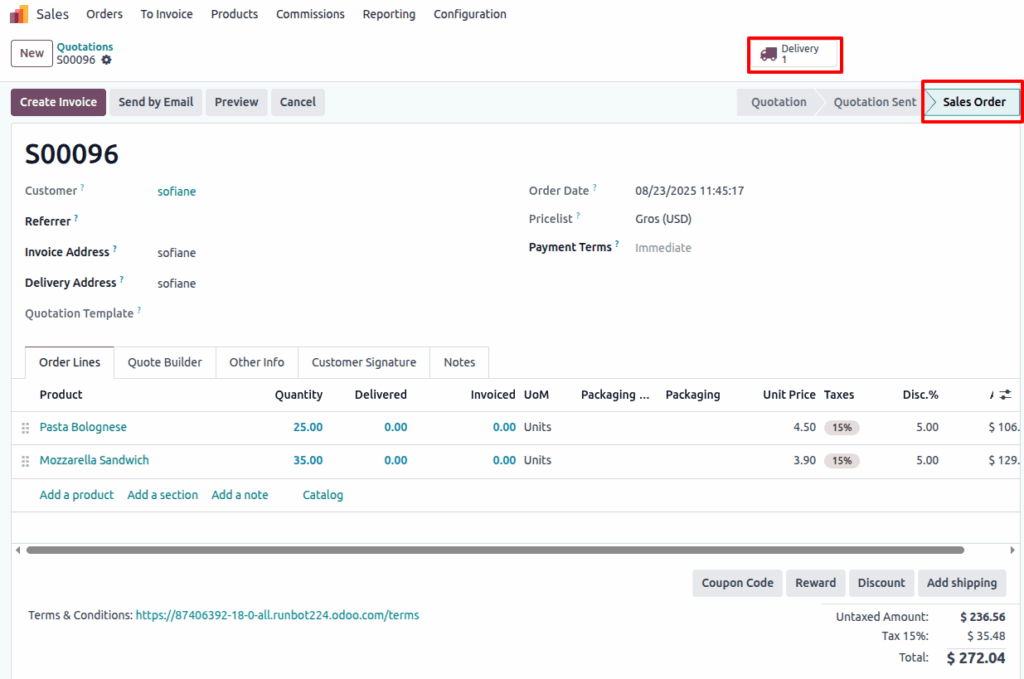This screenshot has width=1024, height=679.
Task: Click the 15% tax tag on Mozzarella Sandwich
Action: coord(842,461)
